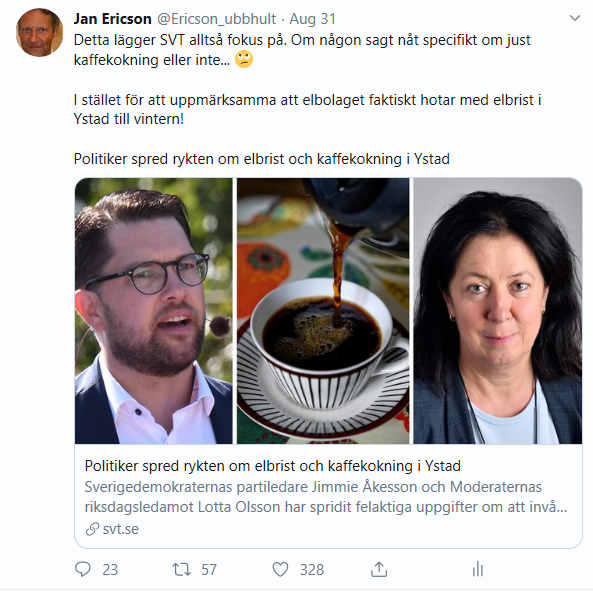Click the like count 328
This screenshot has width=593, height=591.
(x=312, y=569)
